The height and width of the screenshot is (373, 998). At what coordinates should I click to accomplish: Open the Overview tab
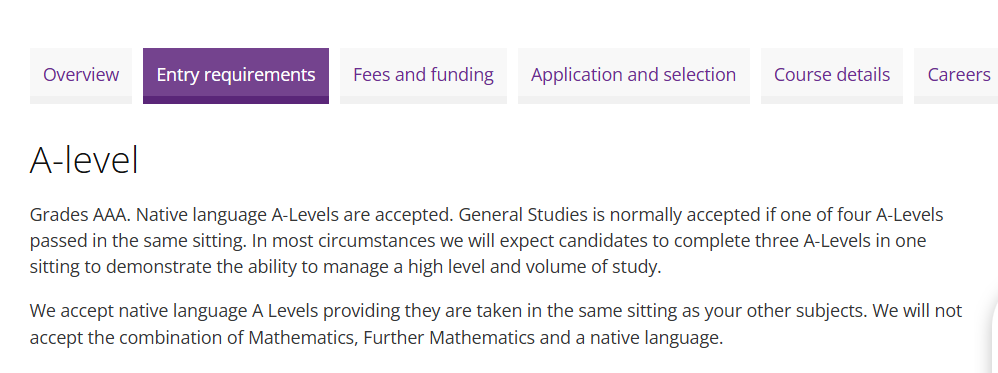pyautogui.click(x=81, y=75)
